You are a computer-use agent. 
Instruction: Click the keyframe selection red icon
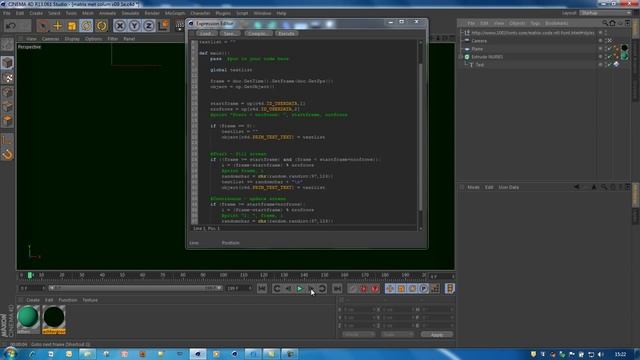click(375, 289)
